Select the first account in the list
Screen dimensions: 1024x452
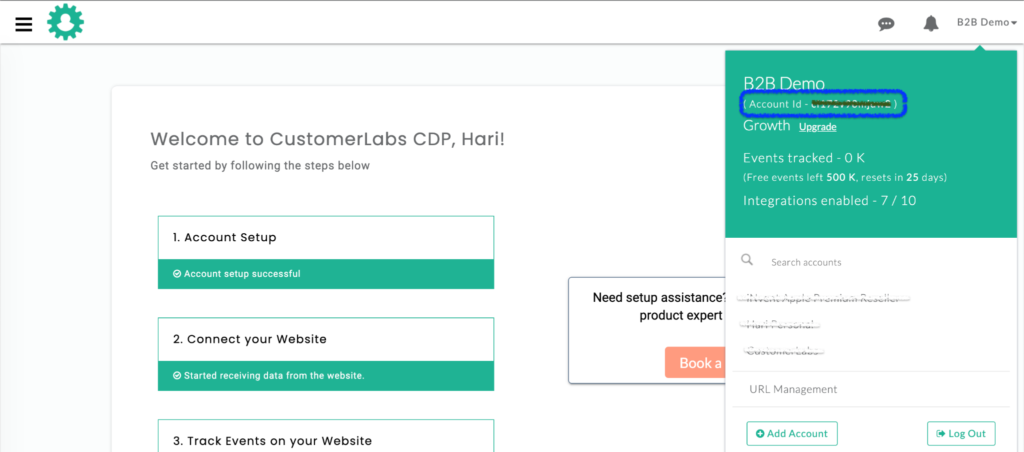824,298
